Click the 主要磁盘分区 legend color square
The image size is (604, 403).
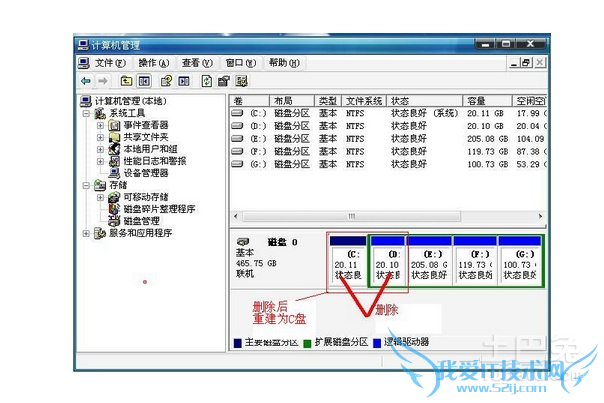point(238,343)
